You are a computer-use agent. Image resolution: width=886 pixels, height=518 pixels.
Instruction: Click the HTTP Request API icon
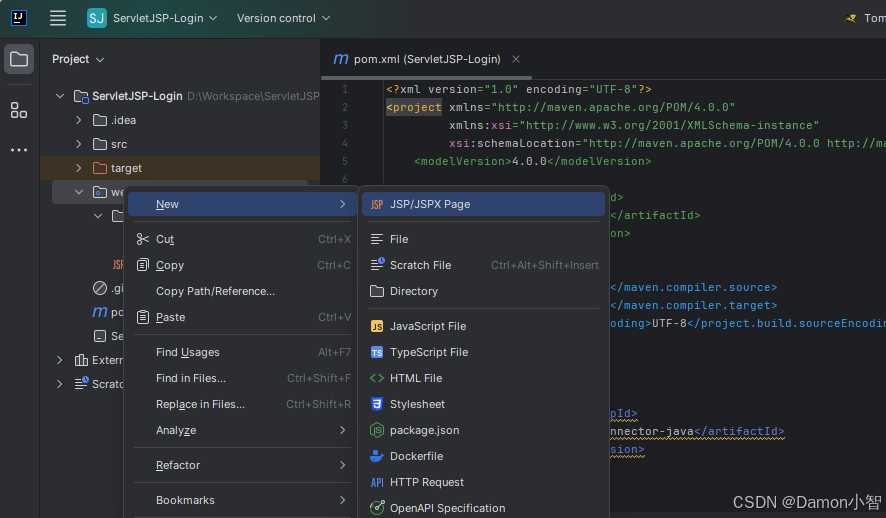[377, 482]
